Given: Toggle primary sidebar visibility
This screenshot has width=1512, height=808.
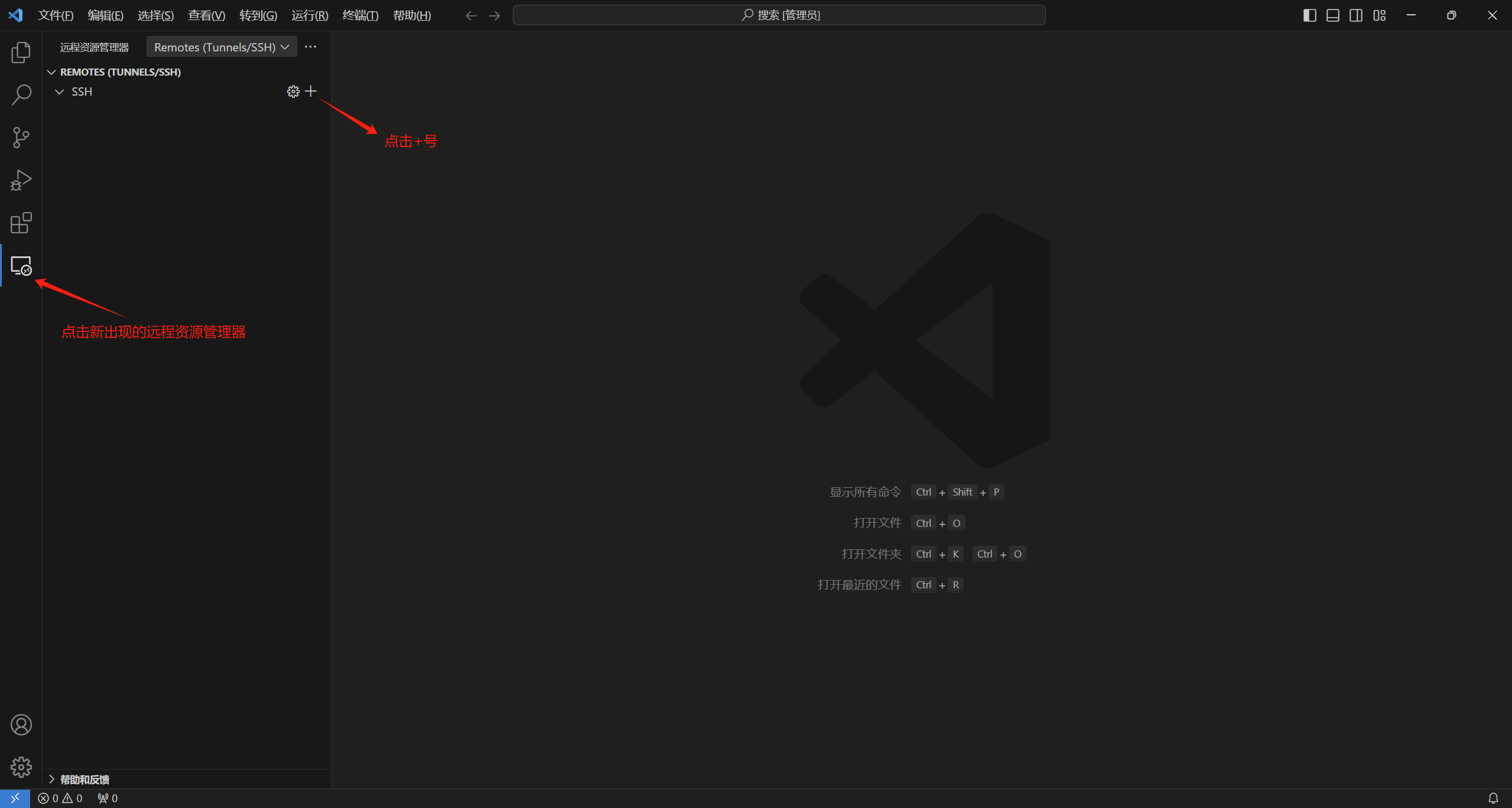Looking at the screenshot, I should click(x=1309, y=15).
